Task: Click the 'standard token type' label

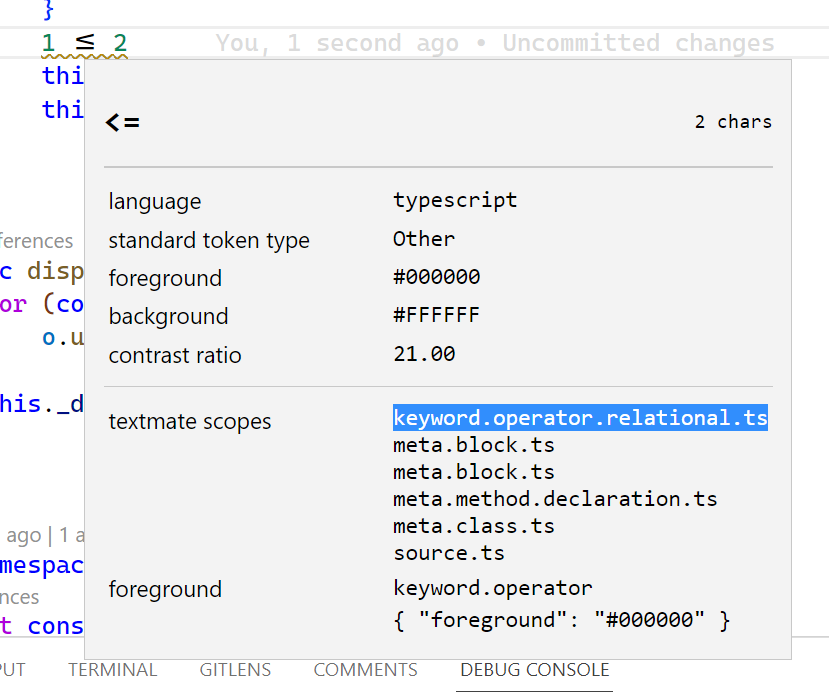Action: pyautogui.click(x=209, y=241)
